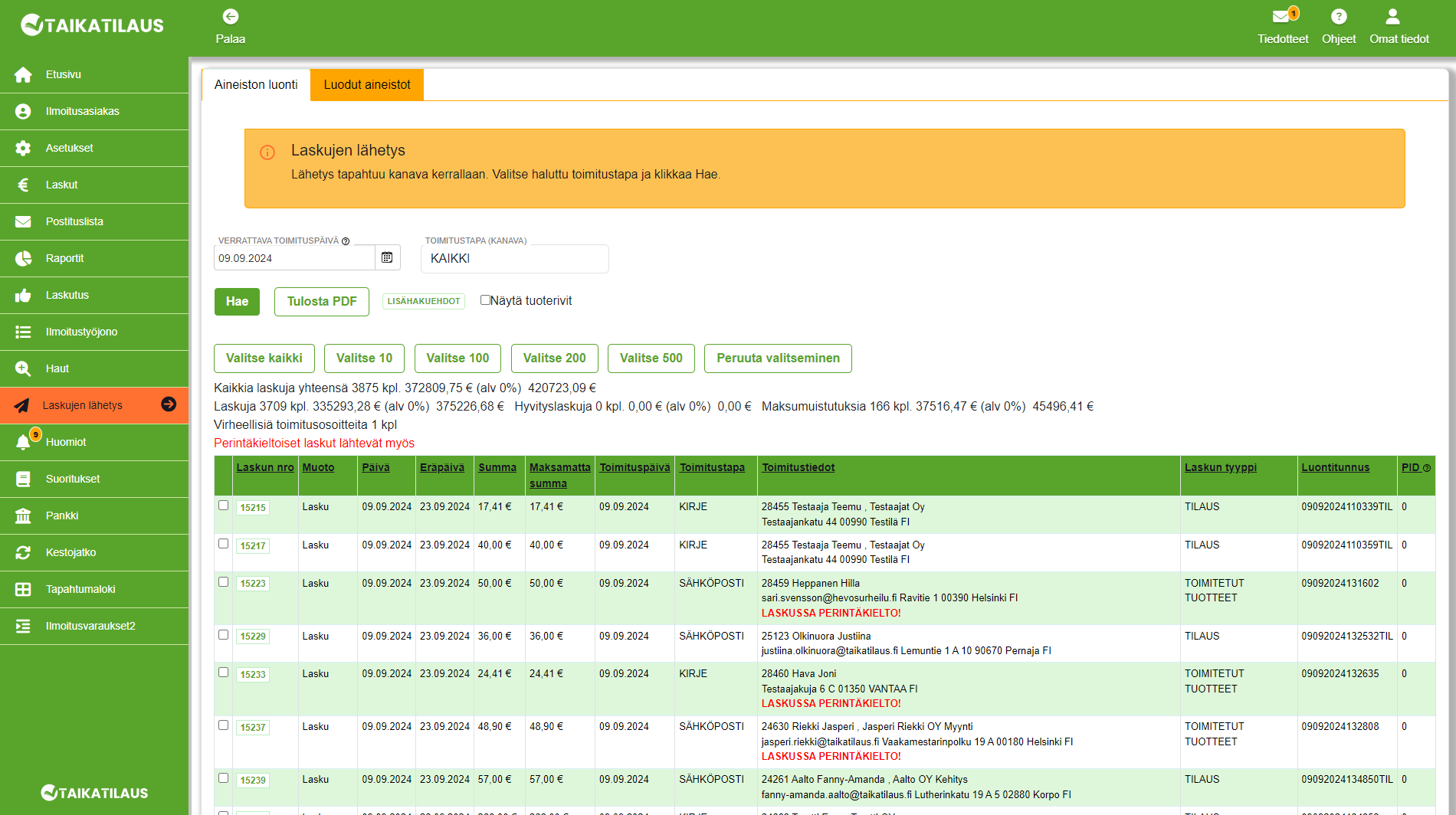Check the box for invoice 15217

pos(223,544)
